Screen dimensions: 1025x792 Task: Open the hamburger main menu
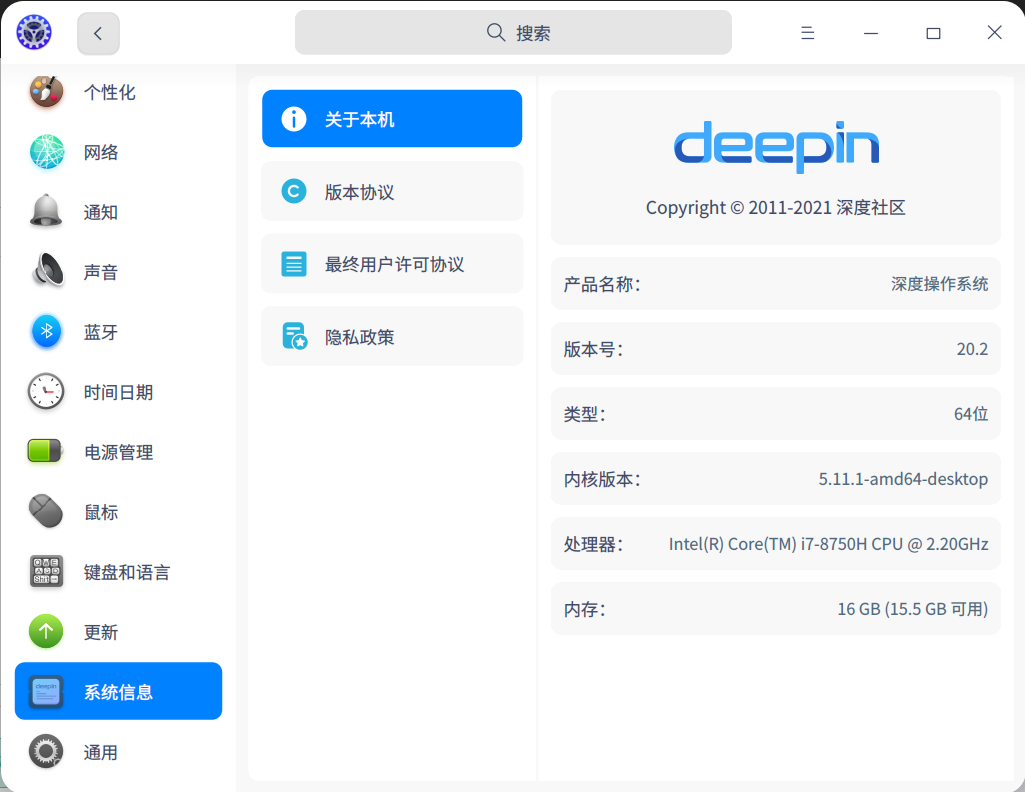click(x=808, y=33)
